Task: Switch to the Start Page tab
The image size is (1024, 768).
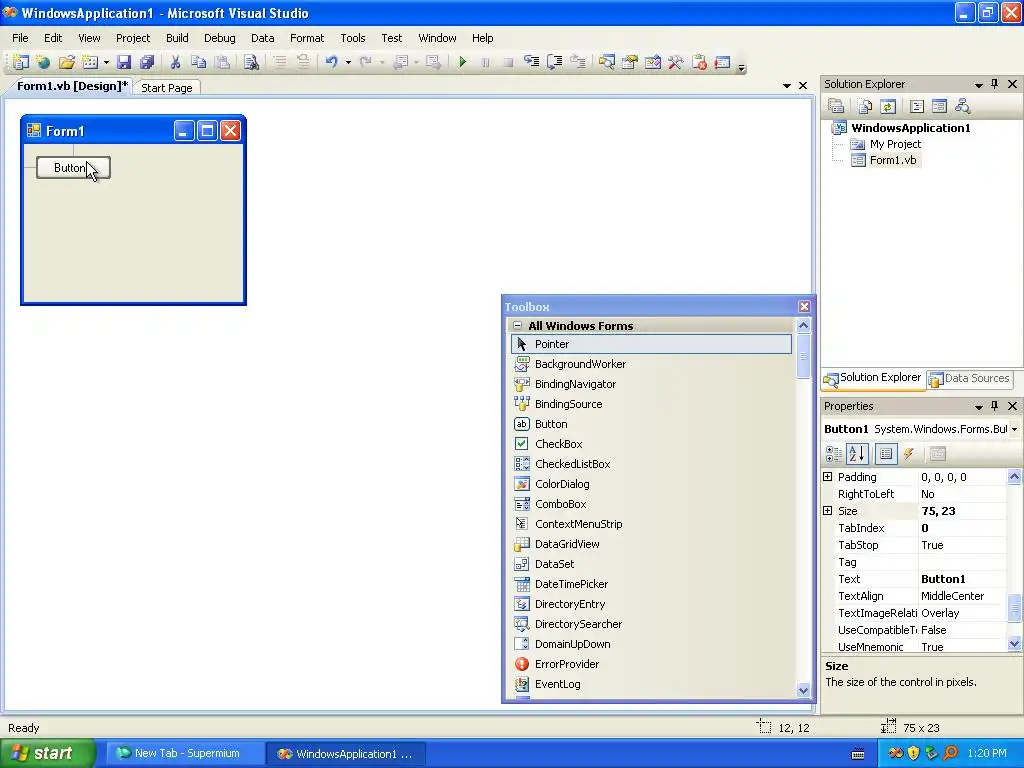Action: point(167,88)
